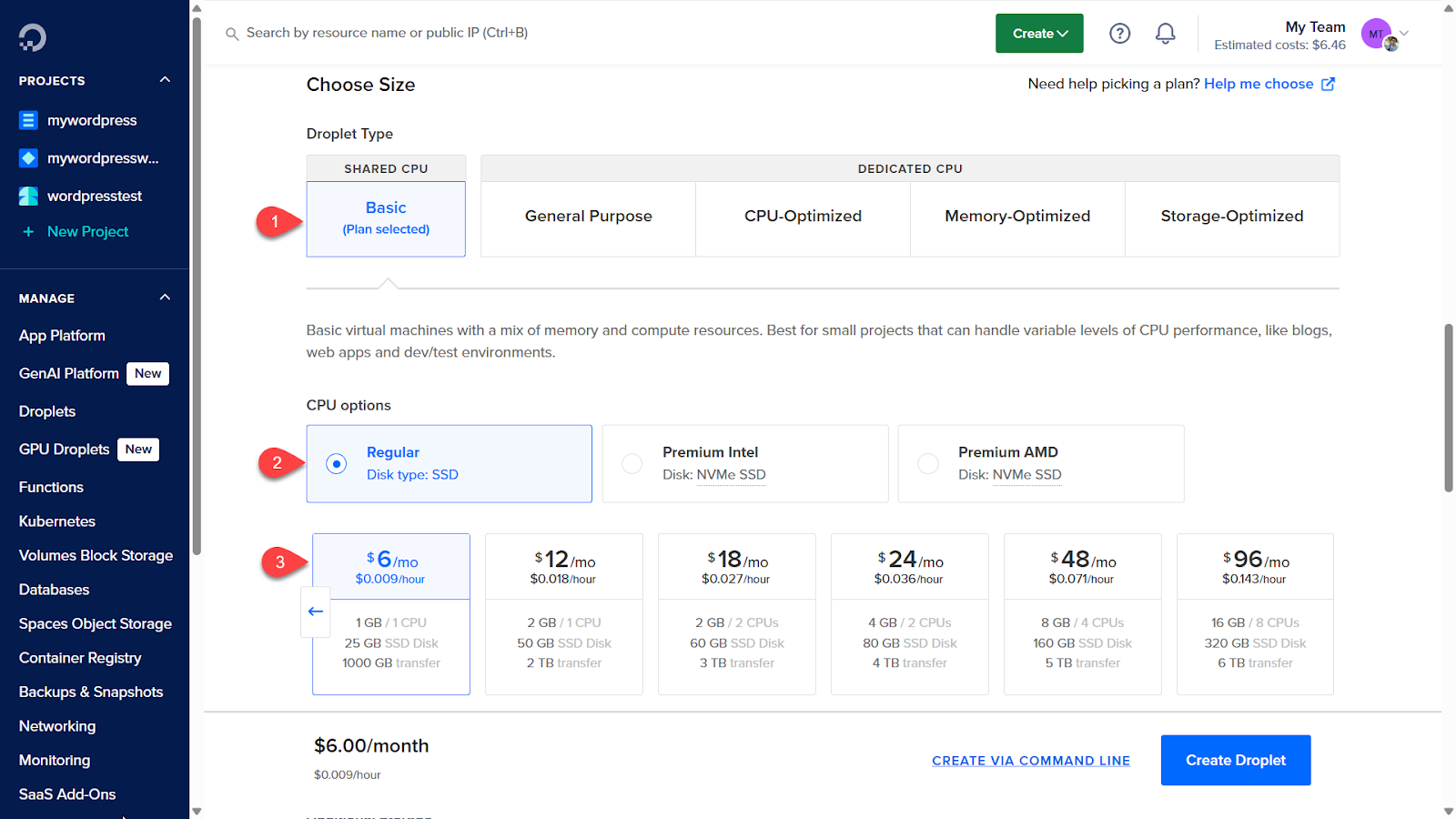
Task: Open Monitoring in sidebar
Action: (x=55, y=761)
